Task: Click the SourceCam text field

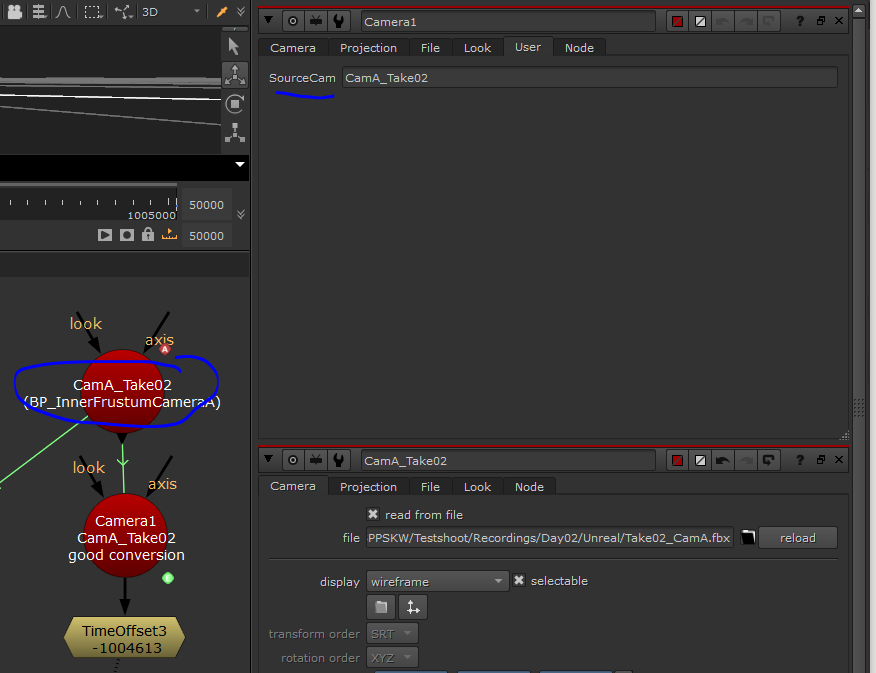Action: pos(589,78)
